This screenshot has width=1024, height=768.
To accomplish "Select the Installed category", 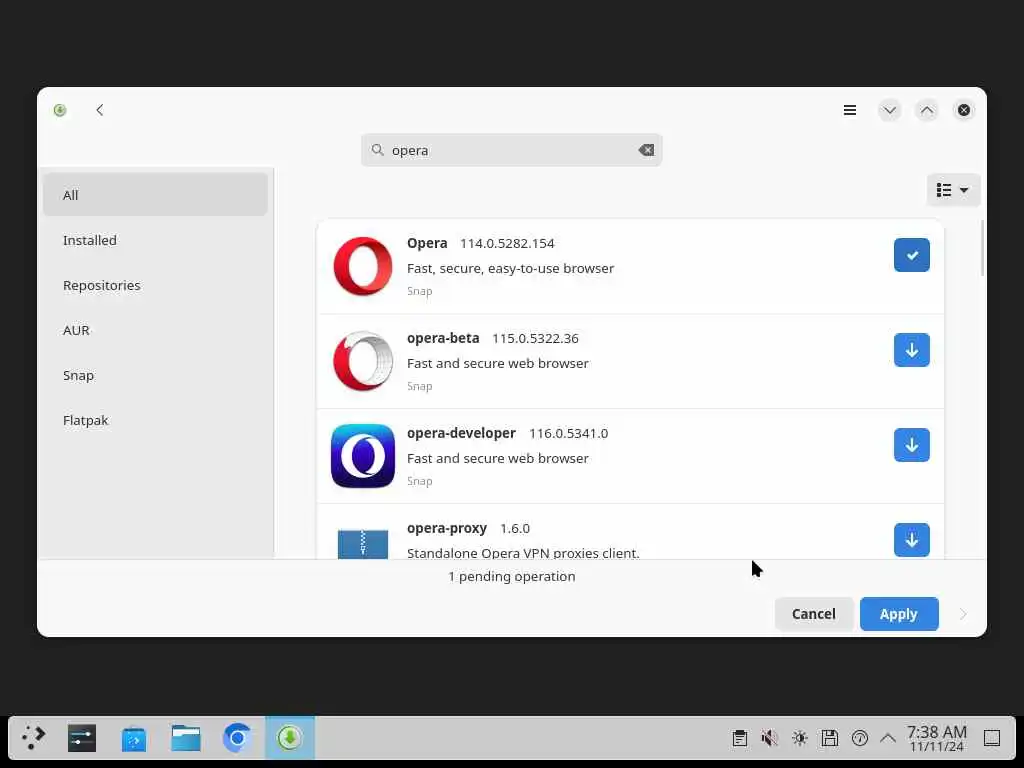I will [155, 240].
